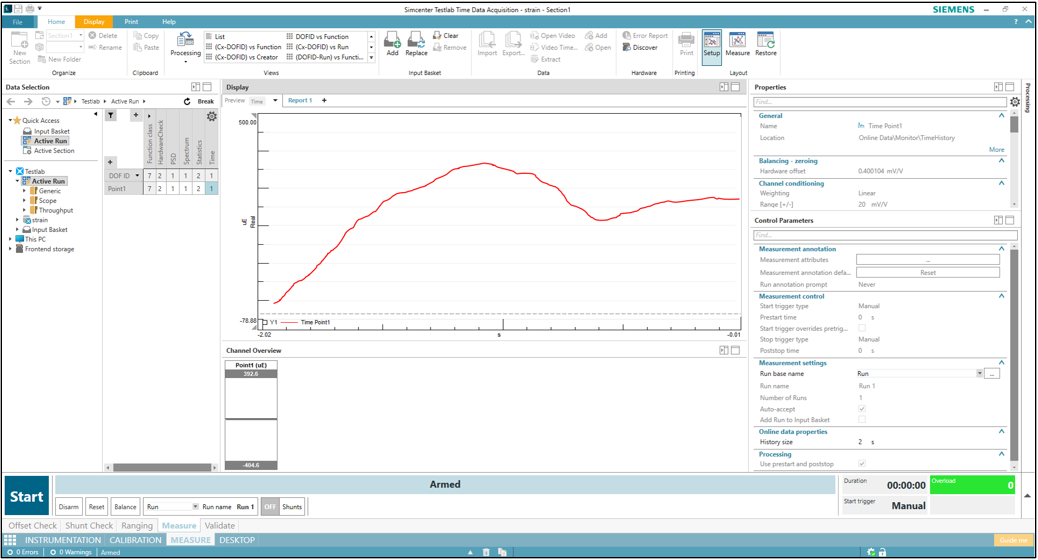Click the trash icon in status bar
This screenshot has height=560, width=1038.
tap(486, 552)
